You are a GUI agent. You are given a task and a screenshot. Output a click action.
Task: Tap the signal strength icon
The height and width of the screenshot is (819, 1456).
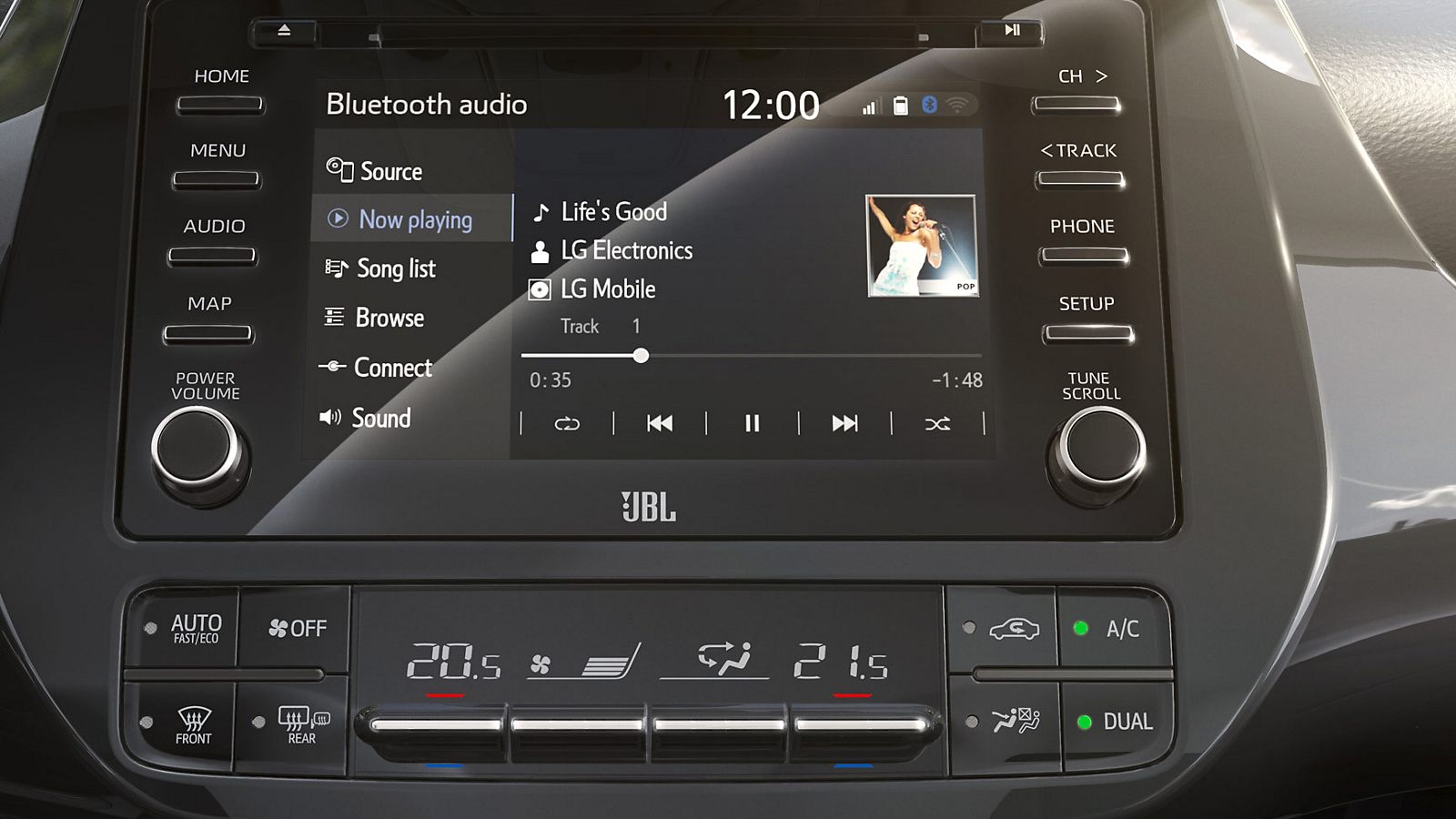870,106
